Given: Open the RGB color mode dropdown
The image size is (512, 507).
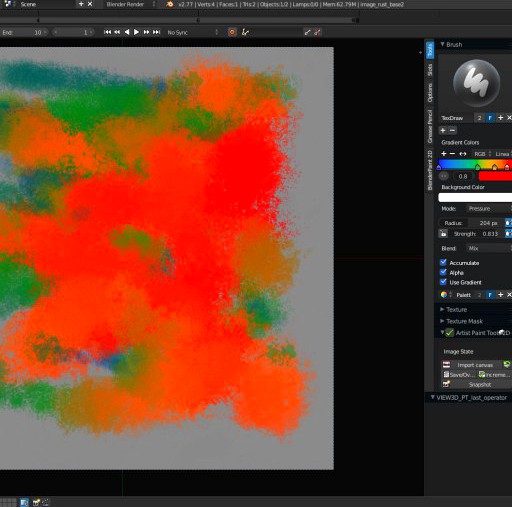Looking at the screenshot, I should coord(482,154).
